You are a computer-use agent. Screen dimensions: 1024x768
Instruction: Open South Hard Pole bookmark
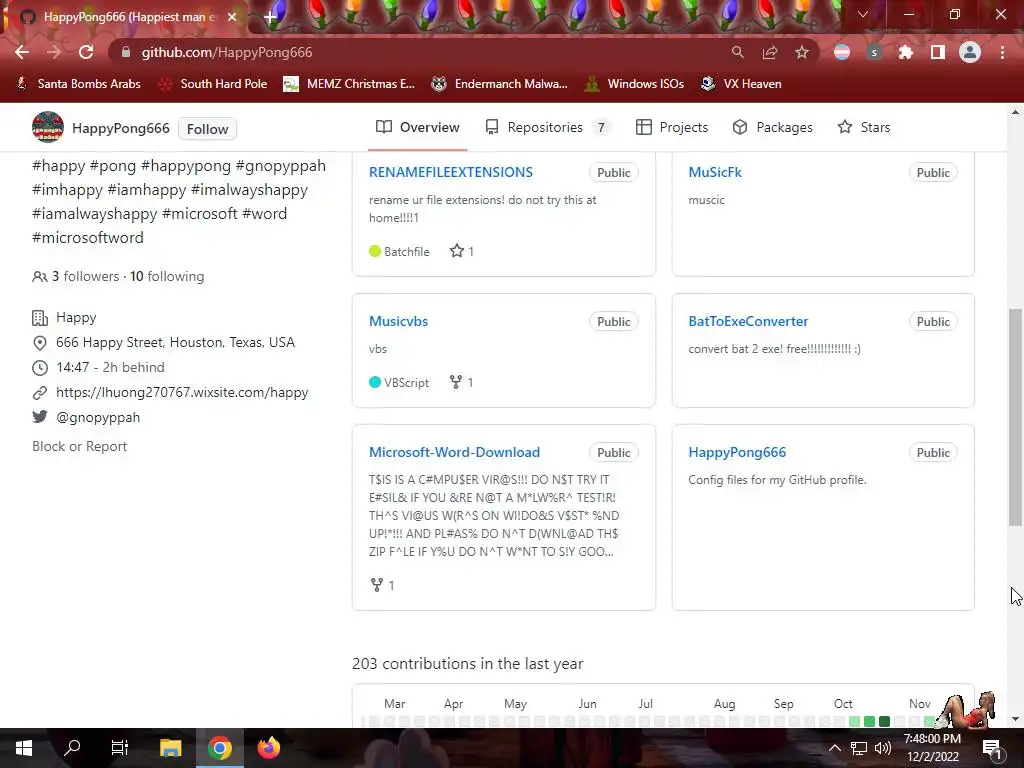tap(213, 84)
